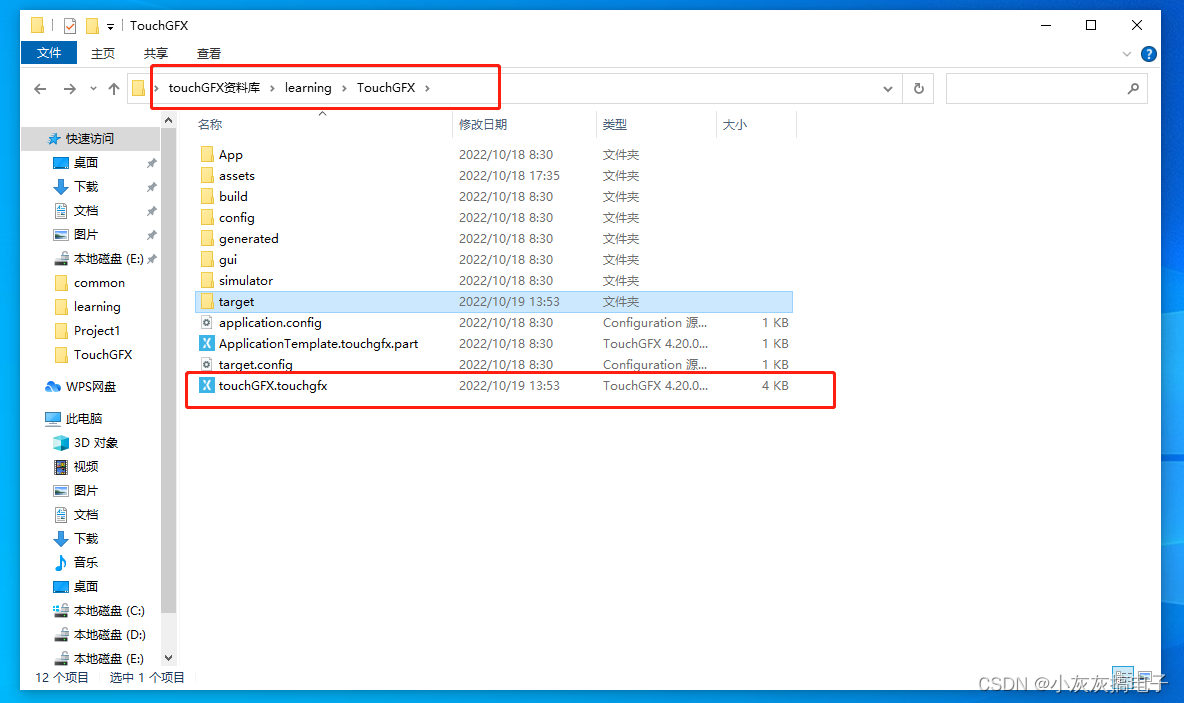Open the TouchGFX folder in sidebar
This screenshot has height=703, width=1184.
(103, 355)
